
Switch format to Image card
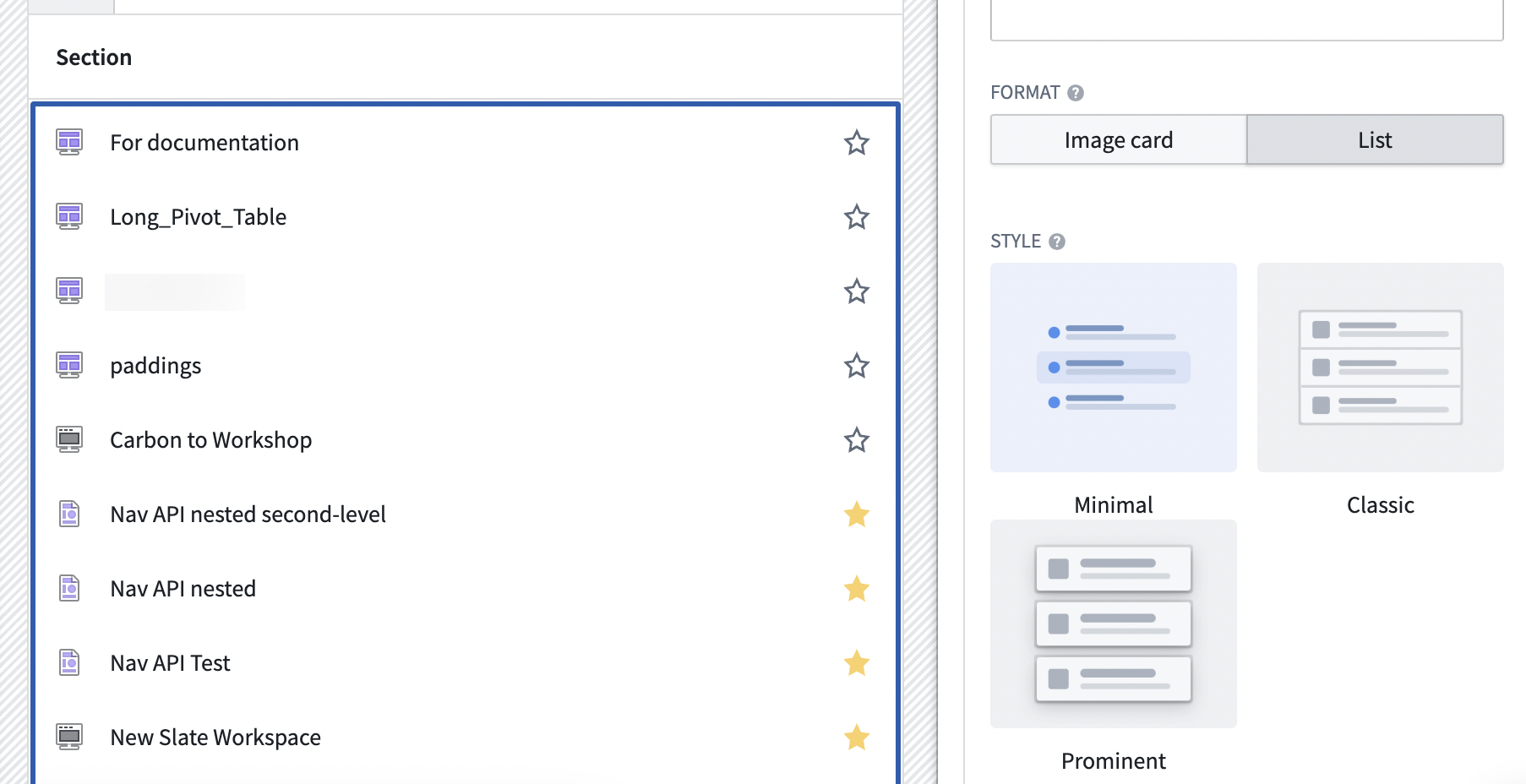click(1119, 140)
